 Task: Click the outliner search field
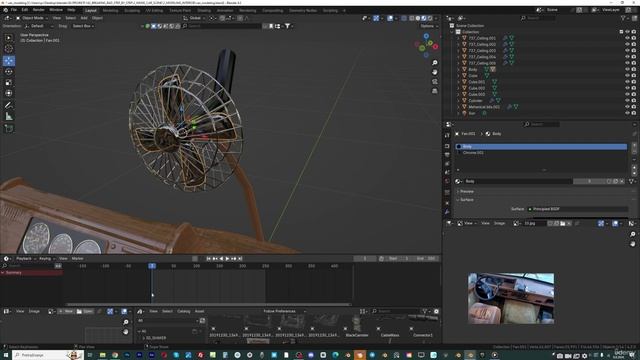pyautogui.click(x=538, y=18)
